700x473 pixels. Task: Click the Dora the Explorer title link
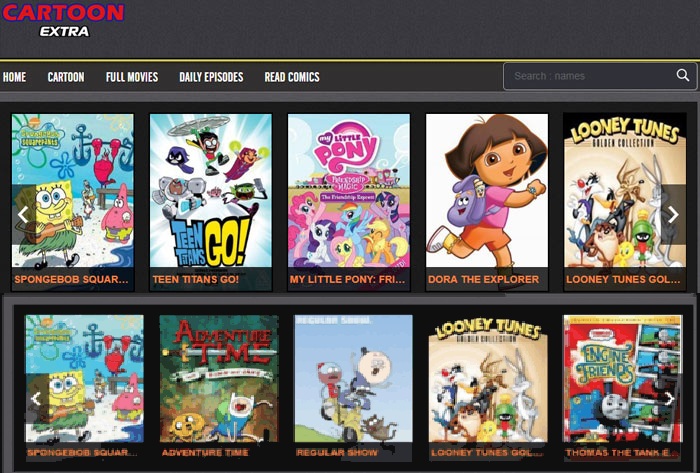point(483,279)
